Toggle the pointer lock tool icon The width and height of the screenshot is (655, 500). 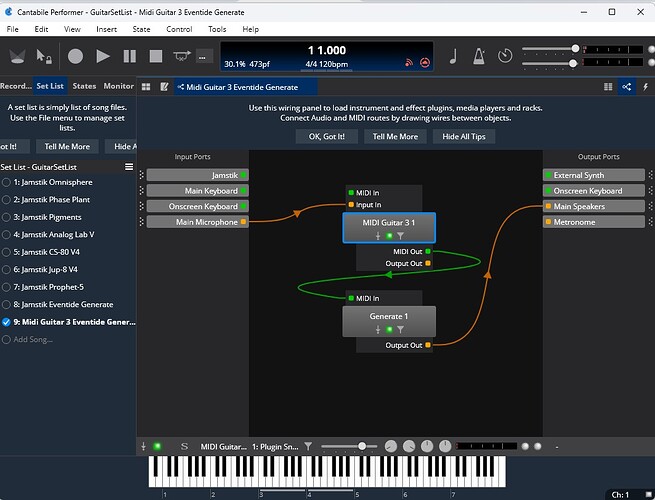point(43,56)
